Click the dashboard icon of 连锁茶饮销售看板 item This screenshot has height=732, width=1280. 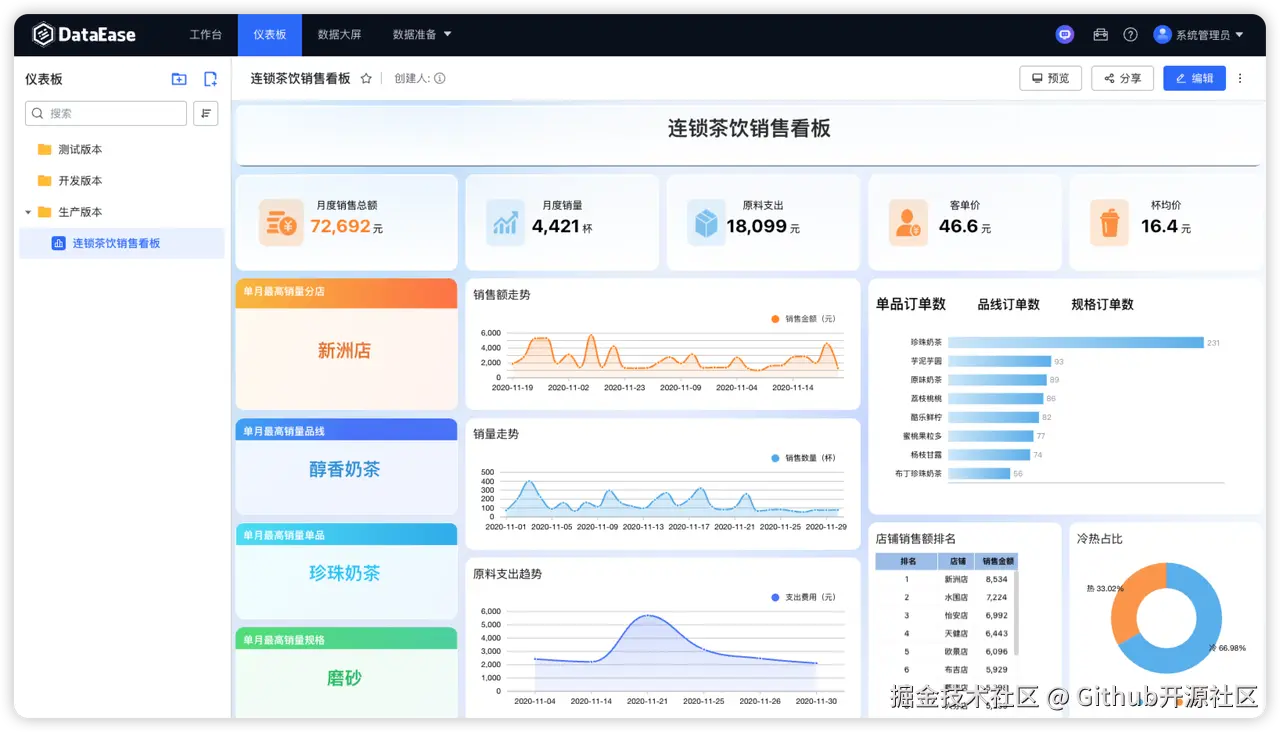click(x=58, y=243)
